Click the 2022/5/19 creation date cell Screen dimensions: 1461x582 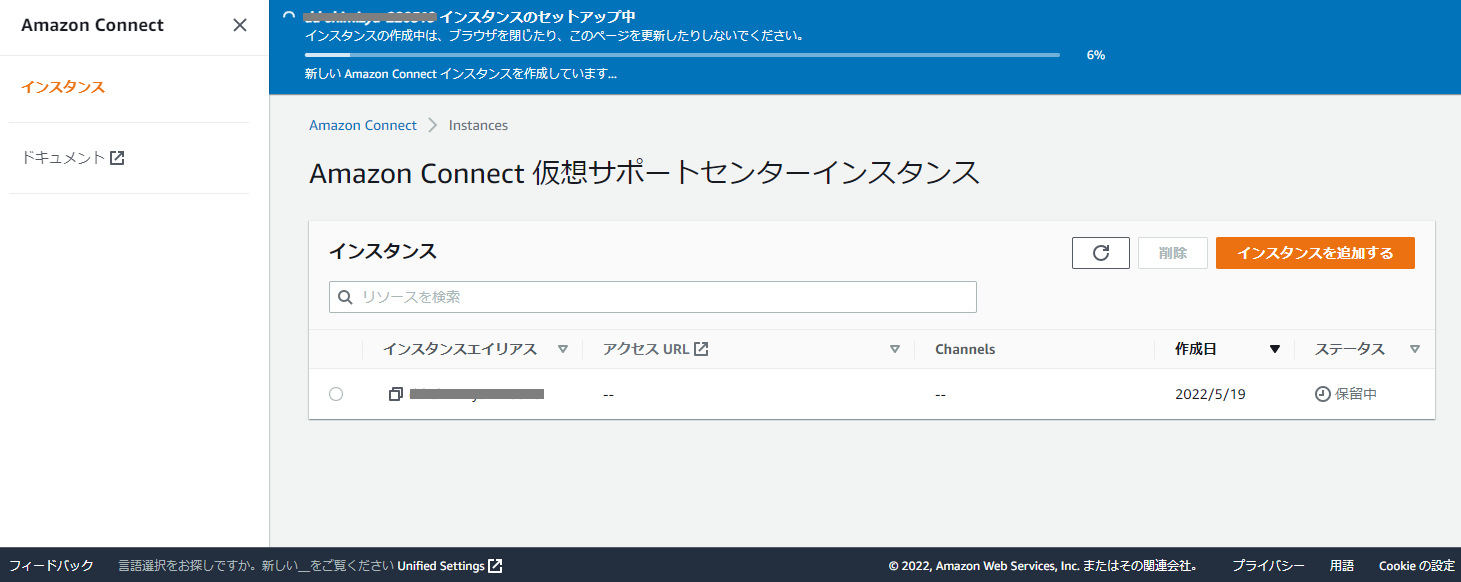(x=1210, y=394)
